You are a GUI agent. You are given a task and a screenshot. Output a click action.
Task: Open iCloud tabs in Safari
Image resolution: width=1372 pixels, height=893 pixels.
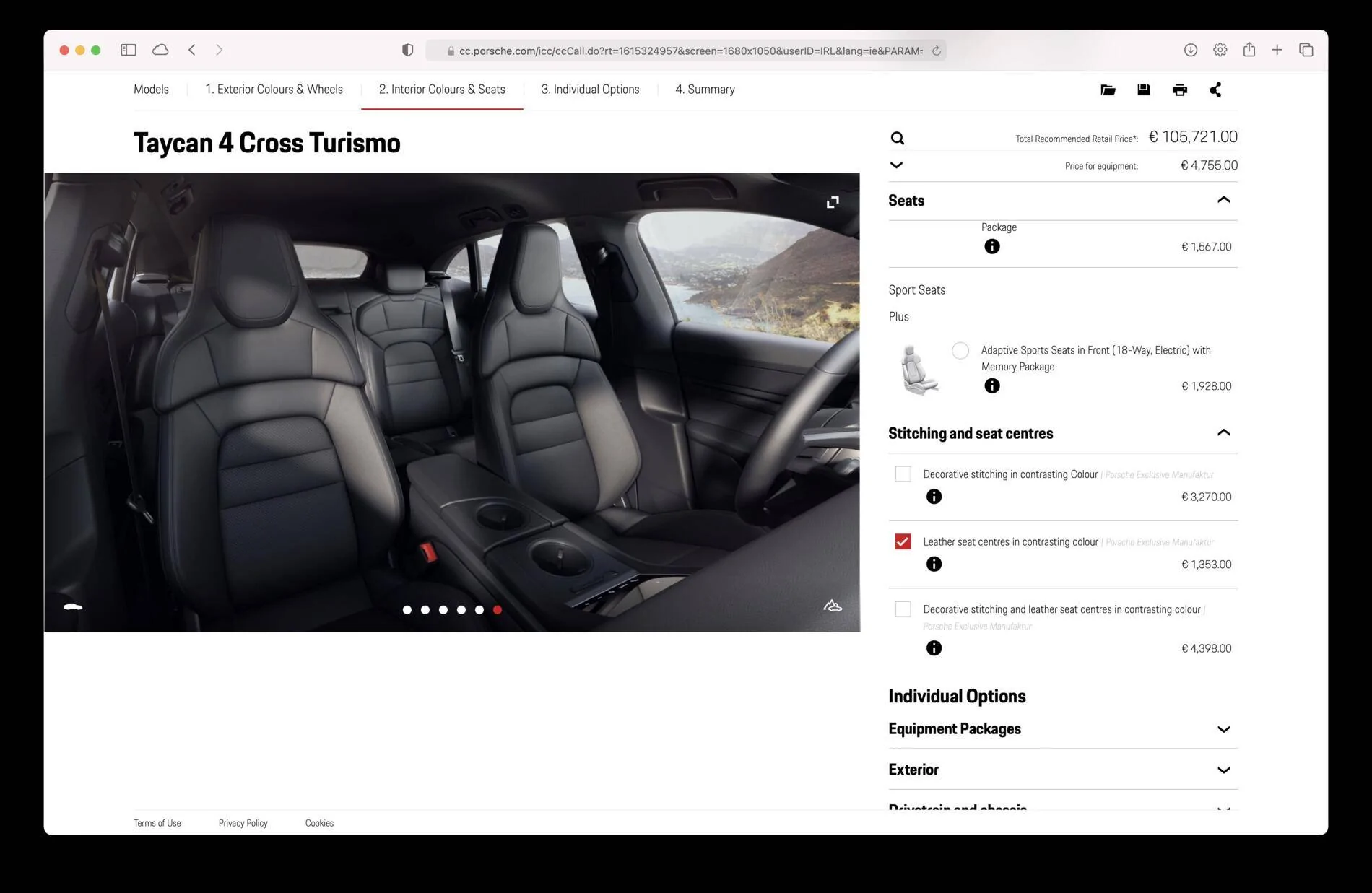coord(160,50)
